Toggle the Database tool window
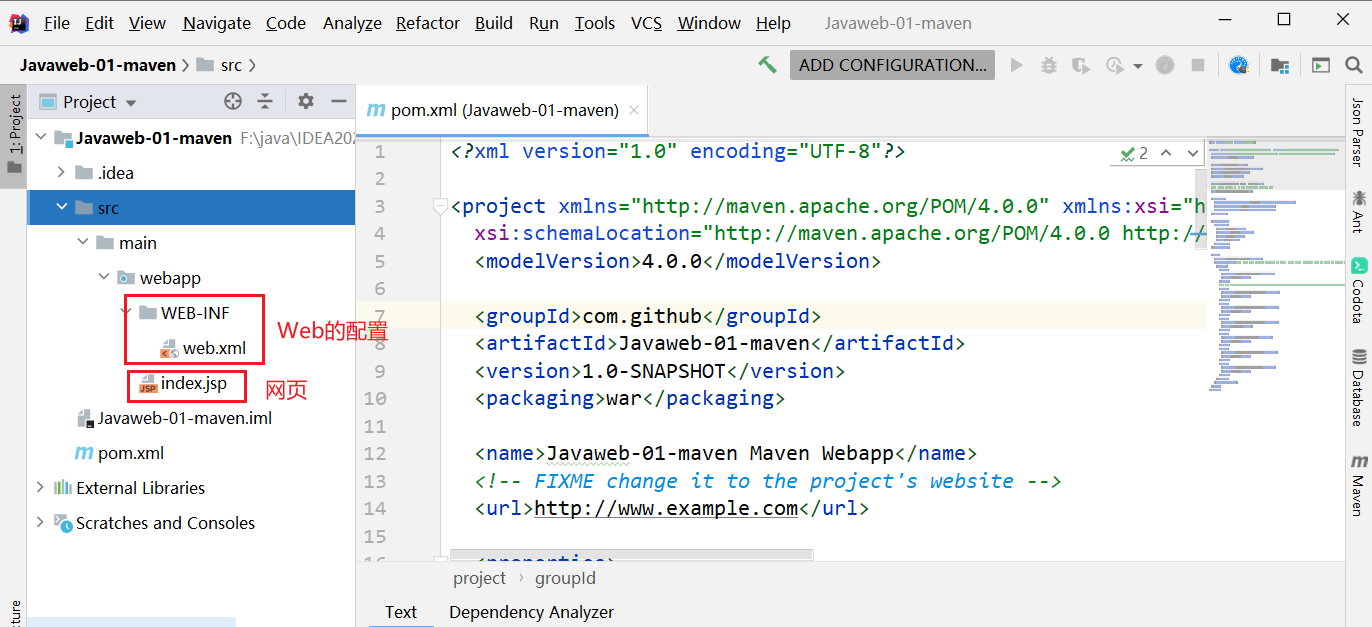This screenshot has height=627, width=1372. coord(1358,387)
